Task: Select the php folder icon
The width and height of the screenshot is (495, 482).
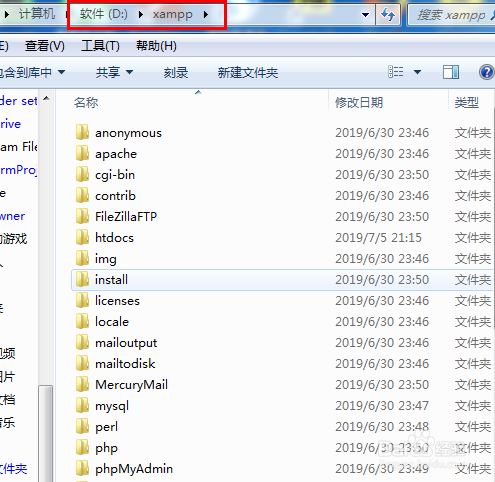Action: 82,448
